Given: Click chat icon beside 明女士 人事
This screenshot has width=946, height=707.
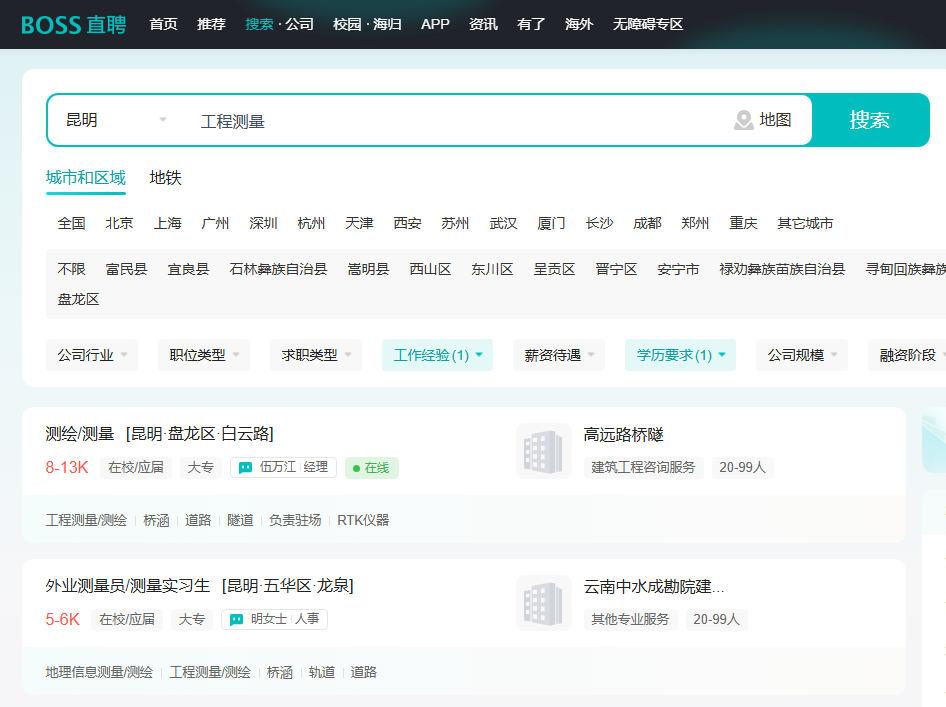Looking at the screenshot, I should (236, 620).
